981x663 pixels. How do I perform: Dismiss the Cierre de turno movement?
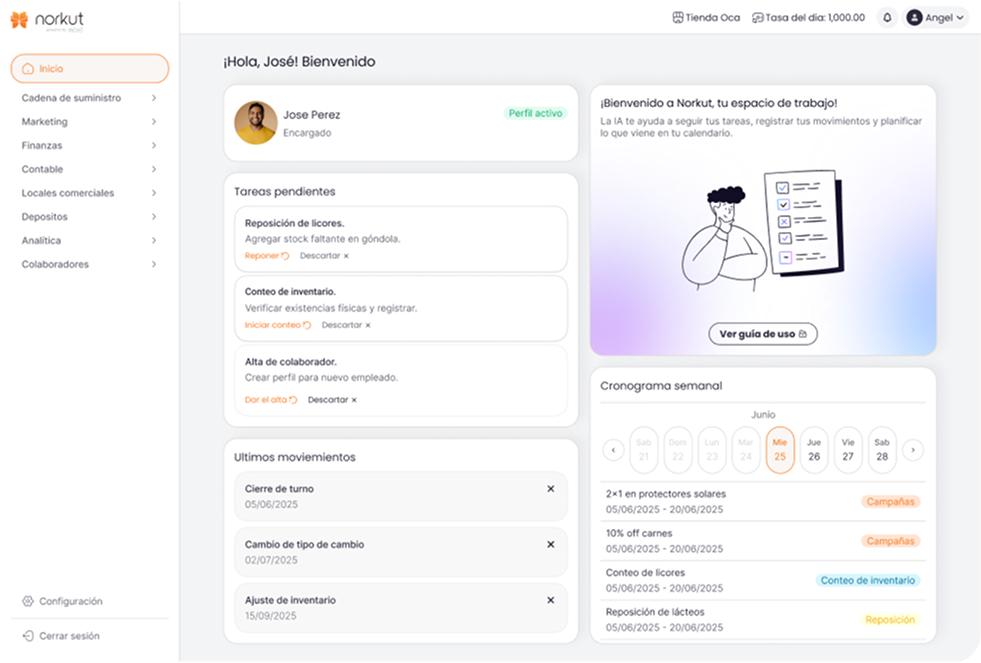point(550,489)
